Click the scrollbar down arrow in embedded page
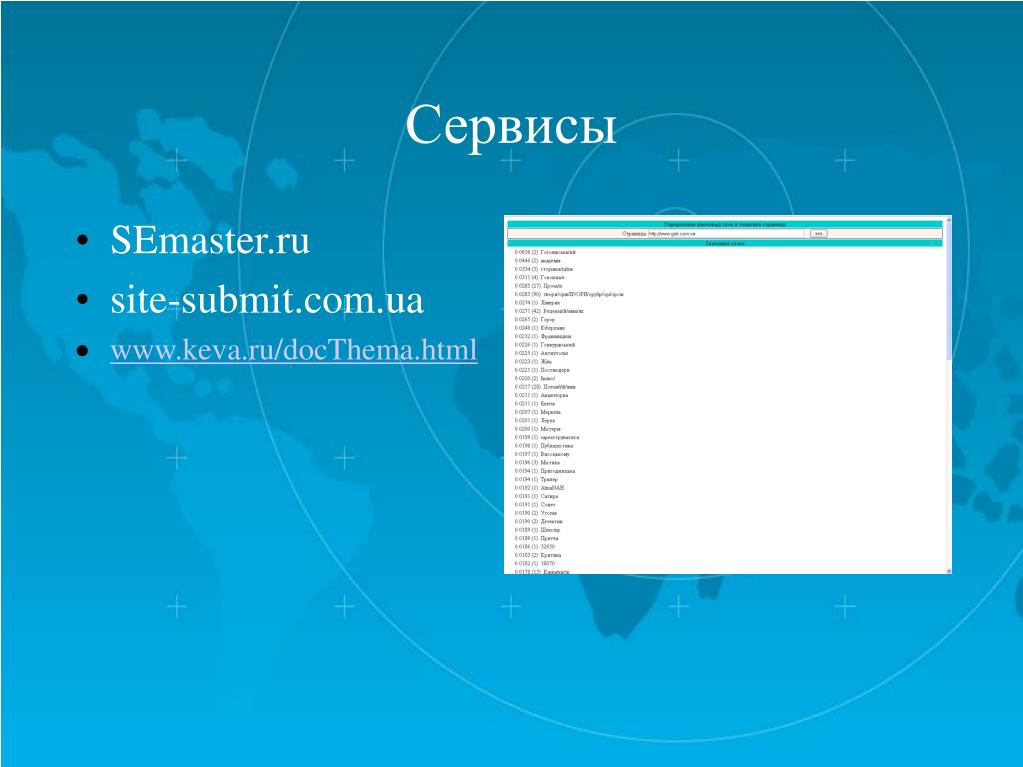1023x767 pixels. click(x=949, y=571)
